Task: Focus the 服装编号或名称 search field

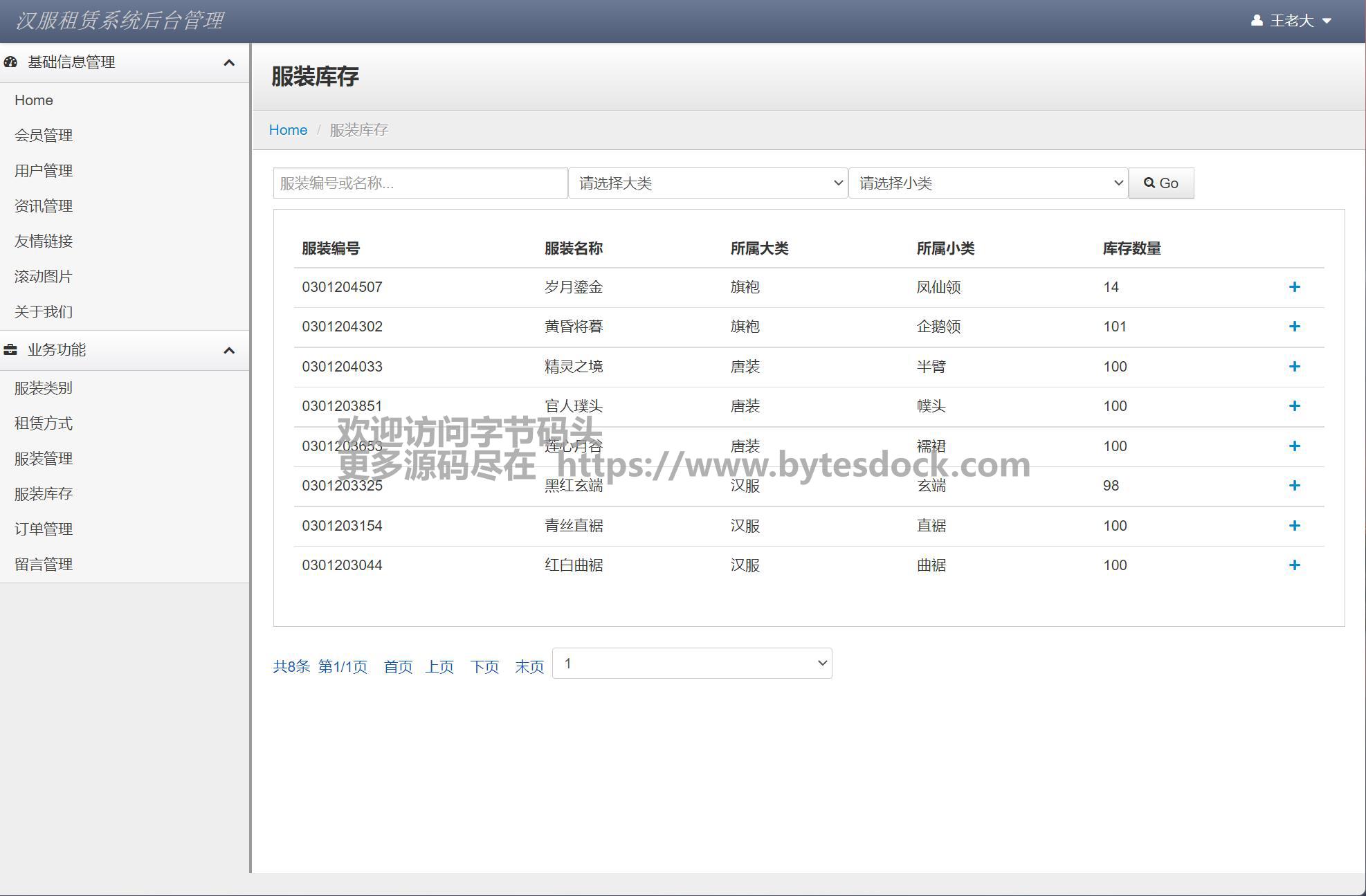Action: 420,183
